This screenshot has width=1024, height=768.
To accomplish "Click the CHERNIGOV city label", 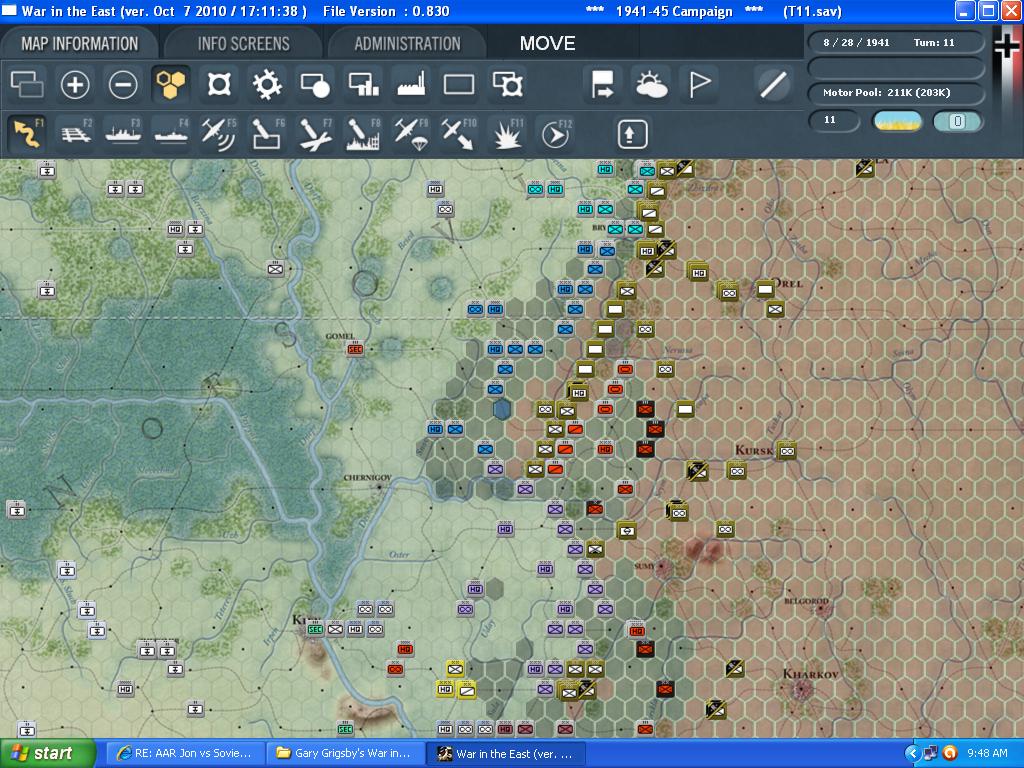I will [x=368, y=477].
